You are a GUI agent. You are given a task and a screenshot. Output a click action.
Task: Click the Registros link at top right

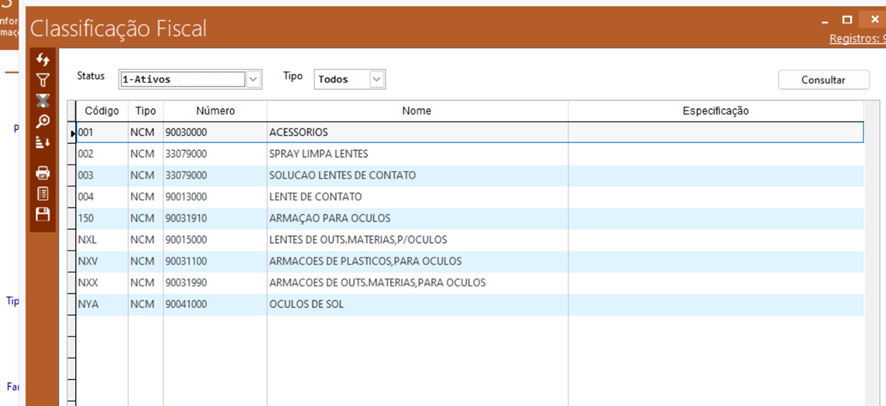857,39
